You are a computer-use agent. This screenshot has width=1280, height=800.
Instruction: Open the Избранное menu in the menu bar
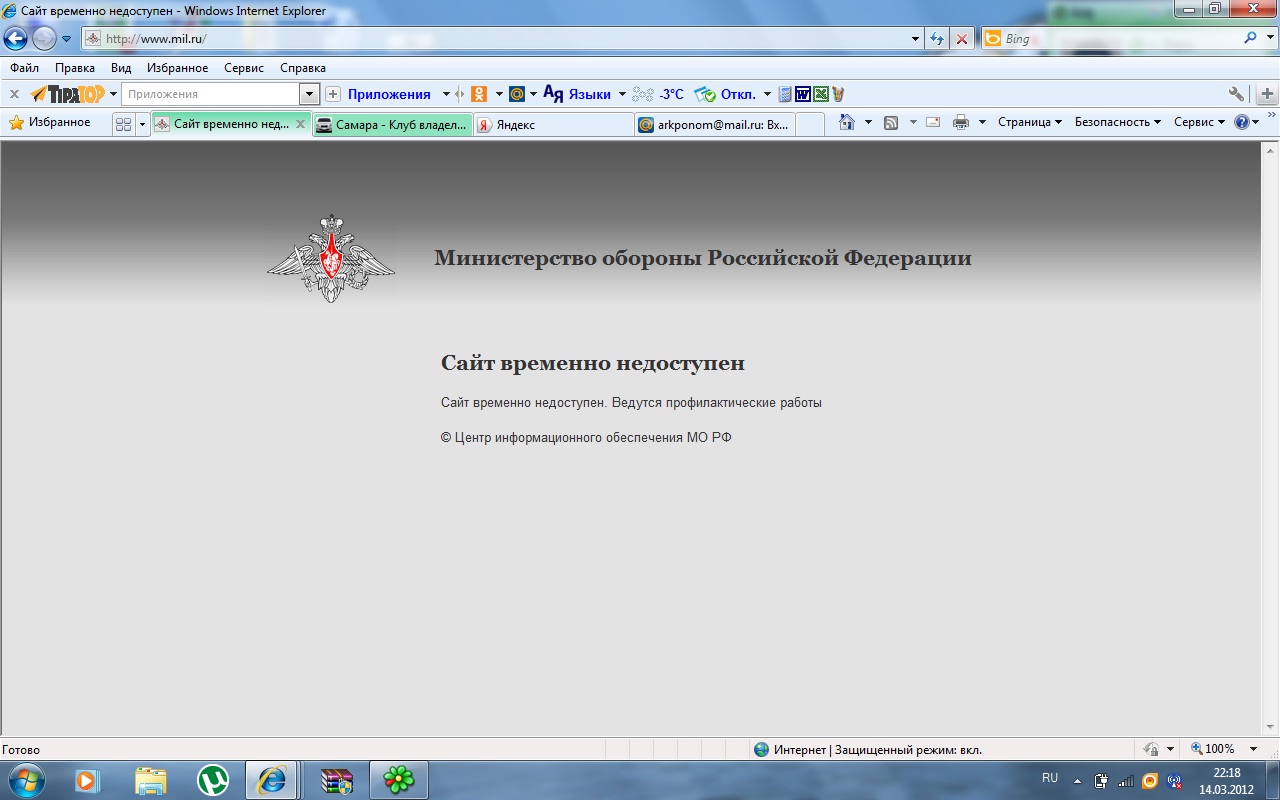pyautogui.click(x=177, y=68)
